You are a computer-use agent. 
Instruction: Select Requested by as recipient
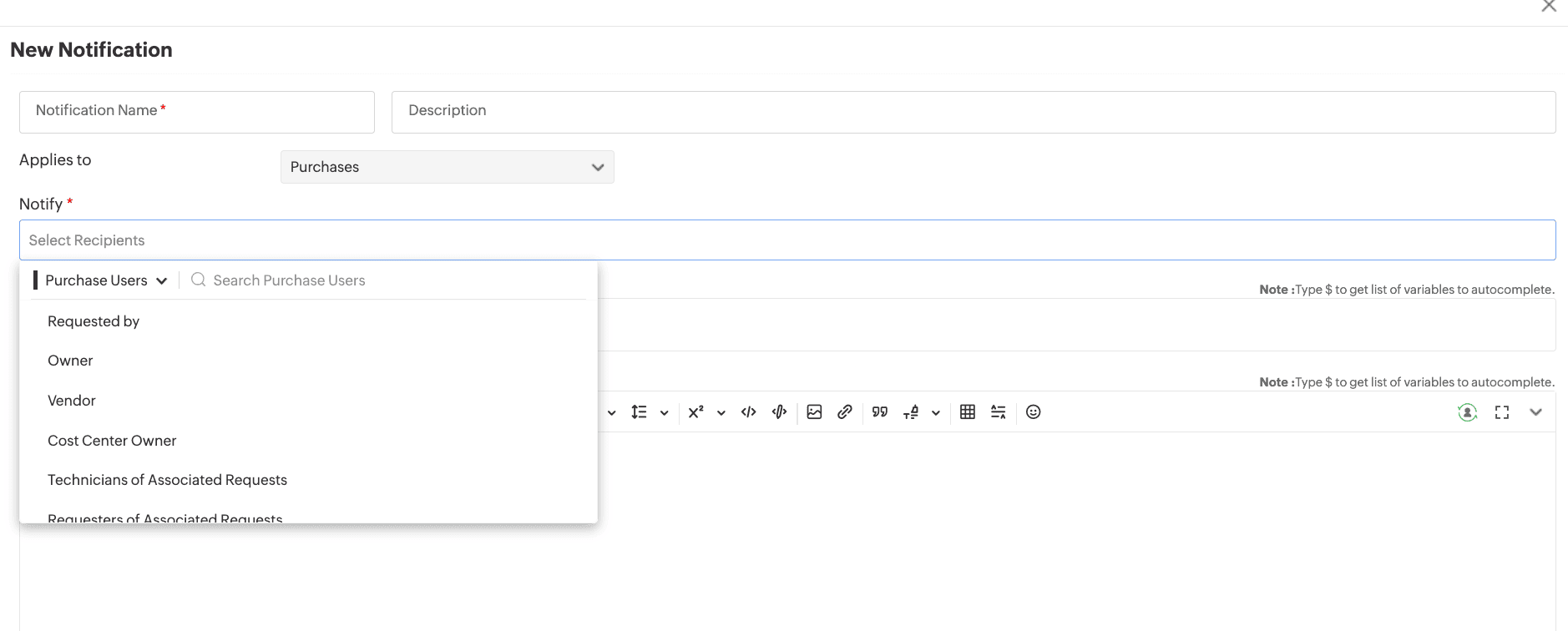click(x=94, y=321)
